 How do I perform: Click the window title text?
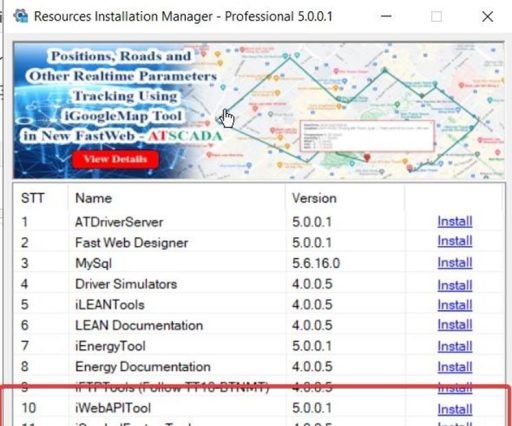pos(183,16)
